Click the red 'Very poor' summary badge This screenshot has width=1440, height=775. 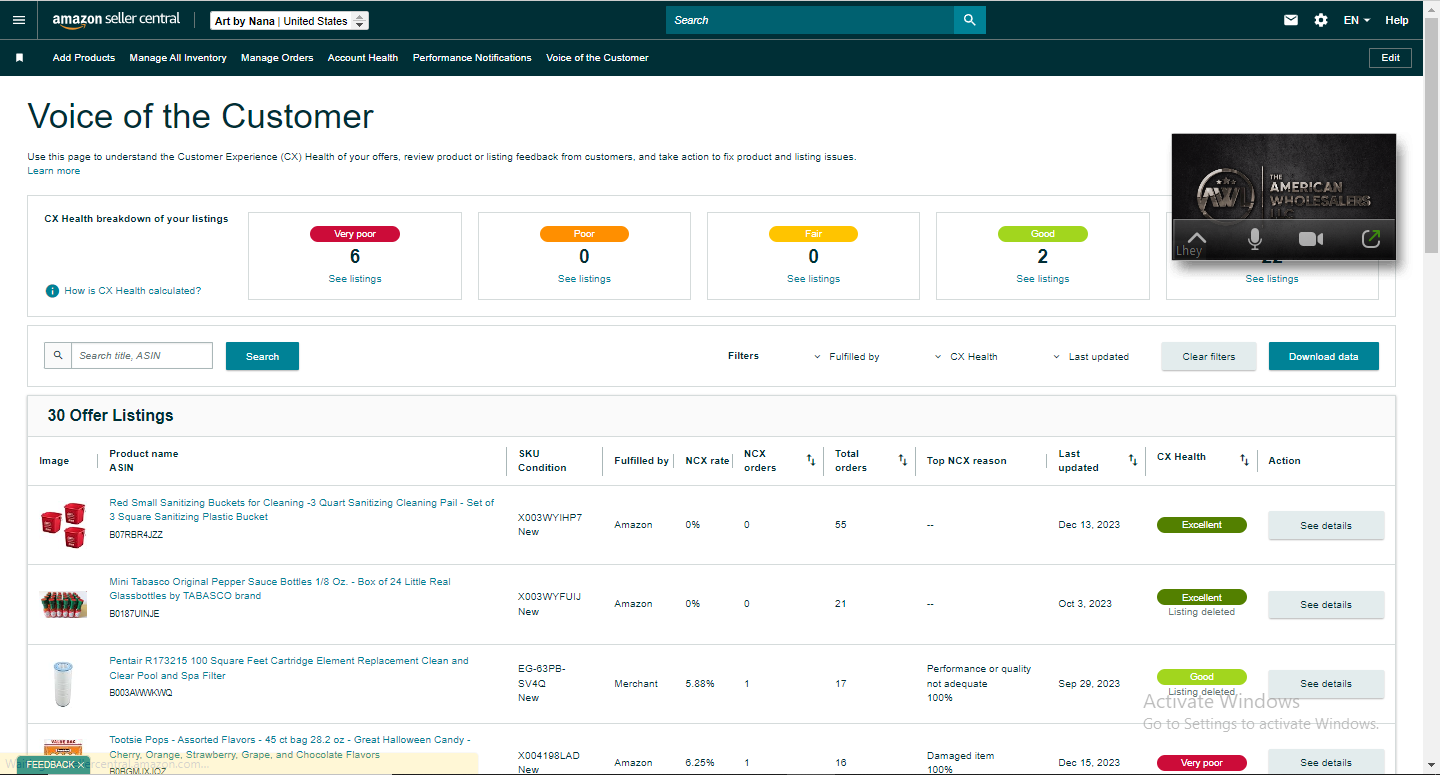point(355,234)
